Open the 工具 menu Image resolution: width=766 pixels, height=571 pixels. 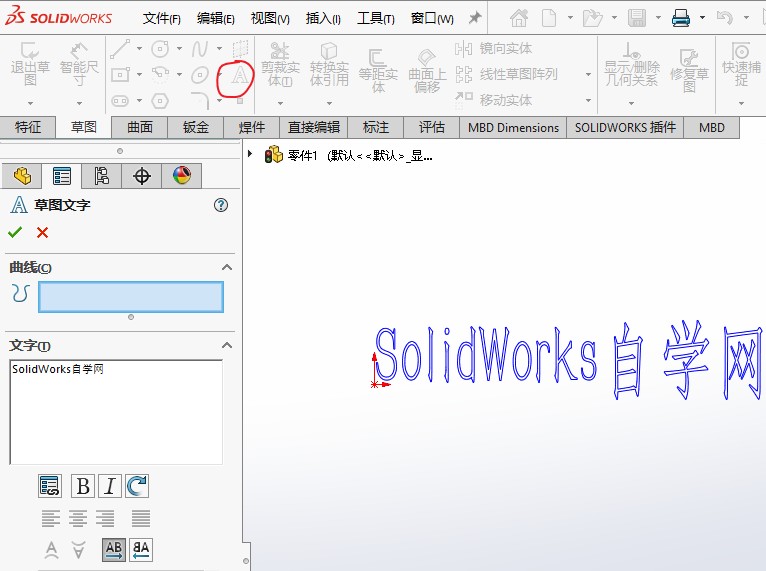tap(375, 18)
